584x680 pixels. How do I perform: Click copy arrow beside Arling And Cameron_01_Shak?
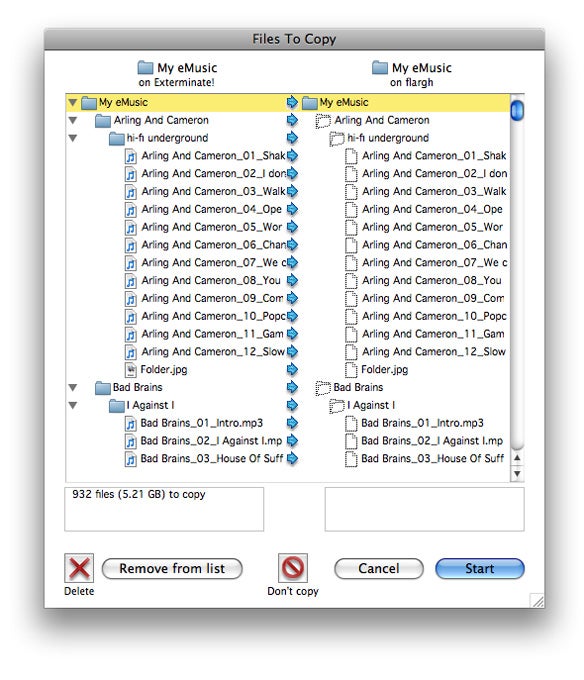[x=293, y=156]
